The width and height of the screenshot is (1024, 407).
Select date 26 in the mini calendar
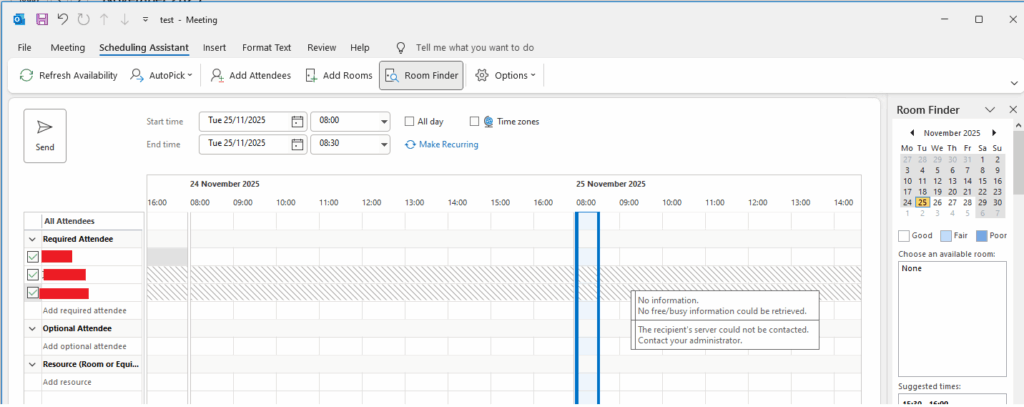(x=938, y=202)
